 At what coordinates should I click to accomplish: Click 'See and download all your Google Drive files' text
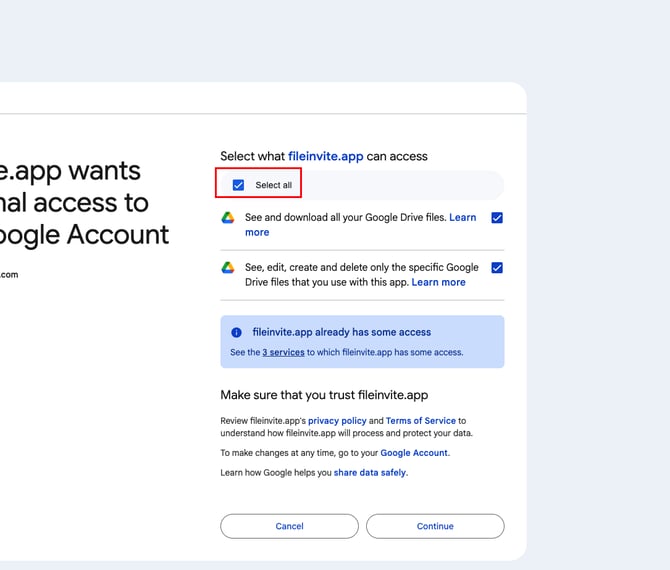(x=346, y=218)
